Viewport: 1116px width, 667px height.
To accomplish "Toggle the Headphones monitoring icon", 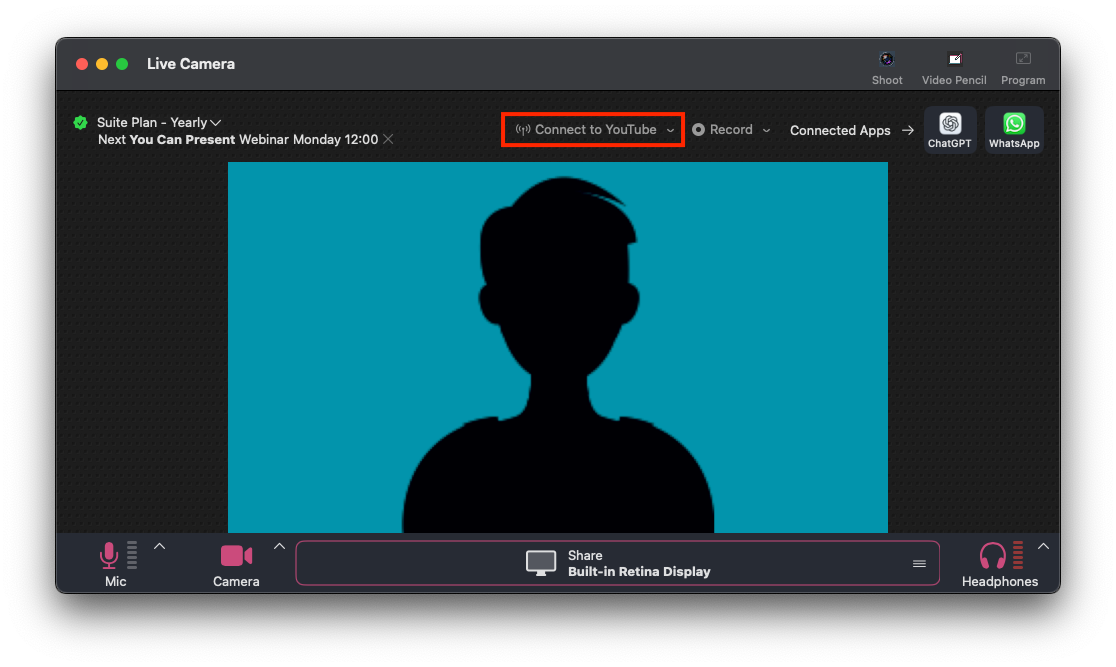I will tap(993, 556).
